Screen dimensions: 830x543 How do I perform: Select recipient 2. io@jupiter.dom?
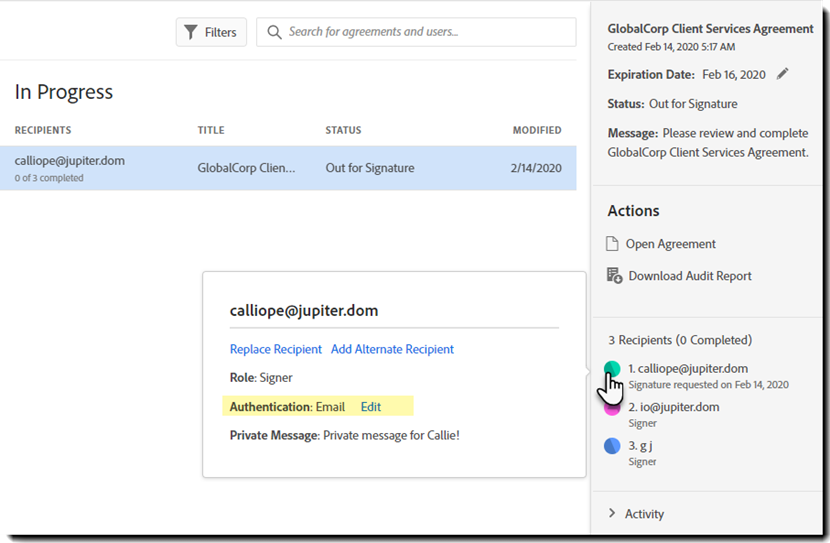[x=673, y=407]
